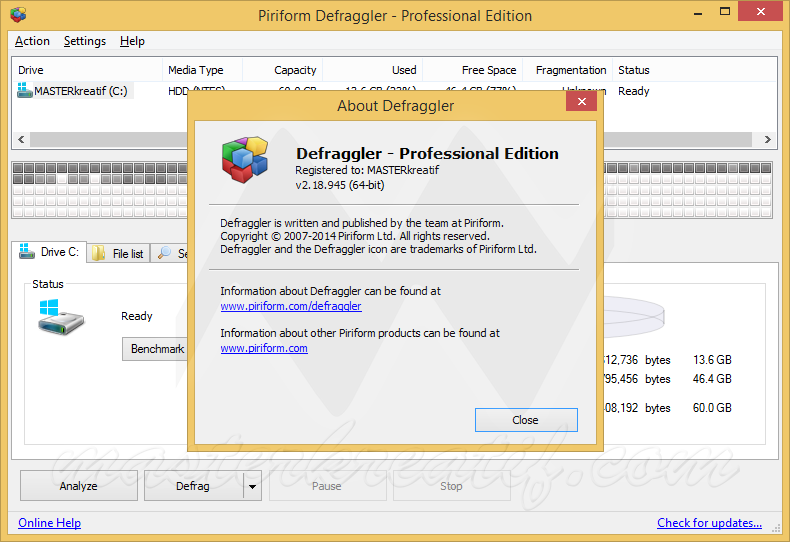The height and width of the screenshot is (542, 790).
Task: Click the Defrag button
Action: tap(193, 486)
